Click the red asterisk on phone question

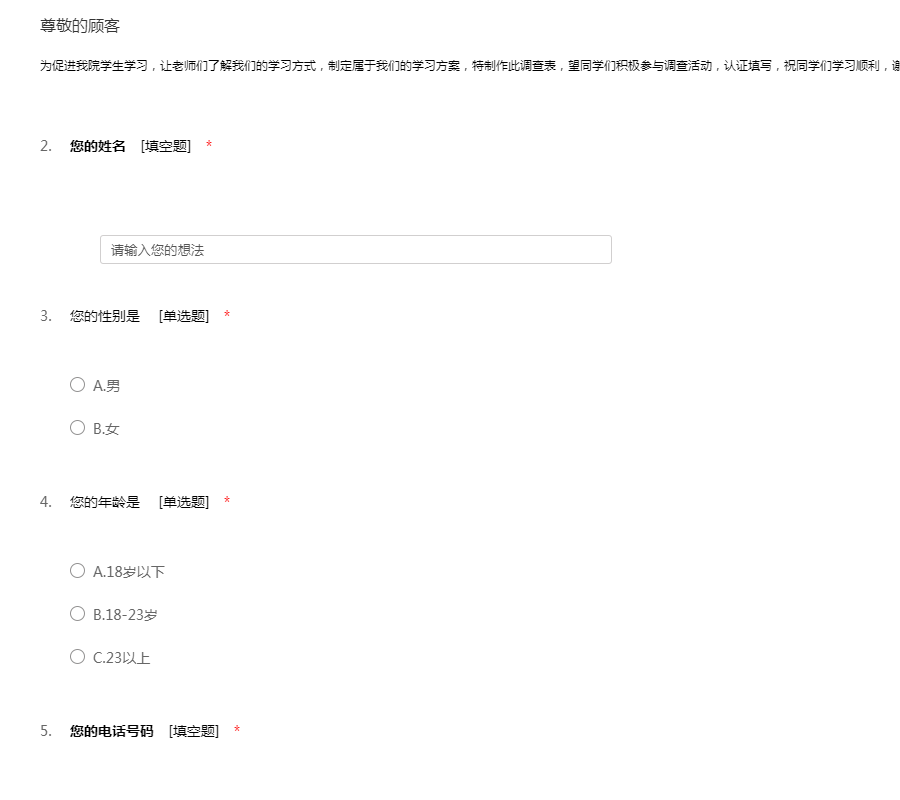237,731
